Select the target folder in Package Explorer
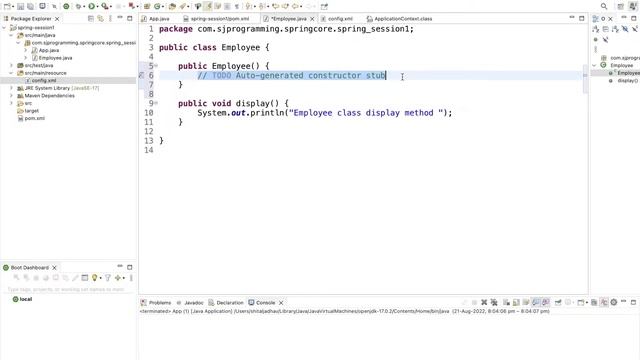This screenshot has height=360, width=640. coord(31,111)
